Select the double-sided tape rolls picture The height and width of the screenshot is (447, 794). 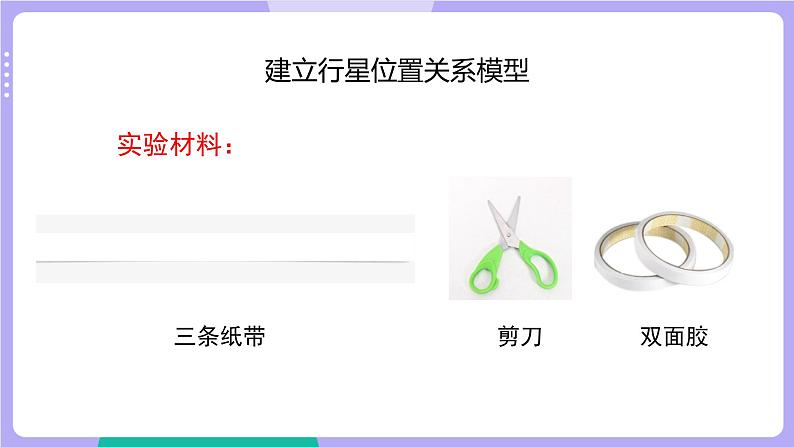(x=664, y=251)
